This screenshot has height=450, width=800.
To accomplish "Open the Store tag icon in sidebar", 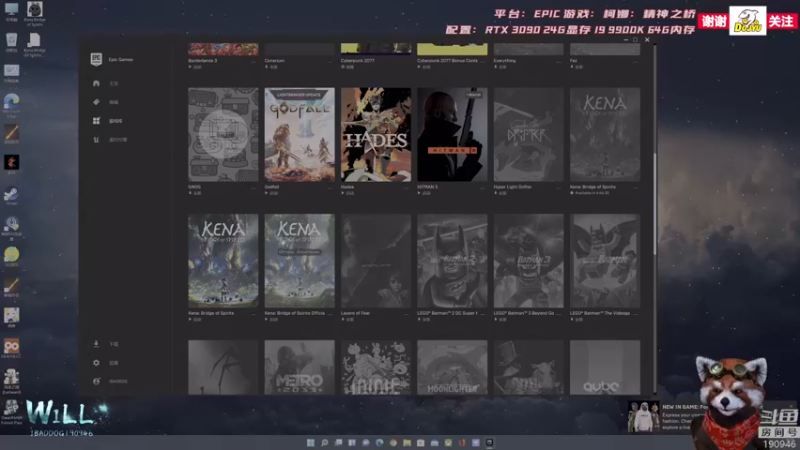I will (x=96, y=102).
